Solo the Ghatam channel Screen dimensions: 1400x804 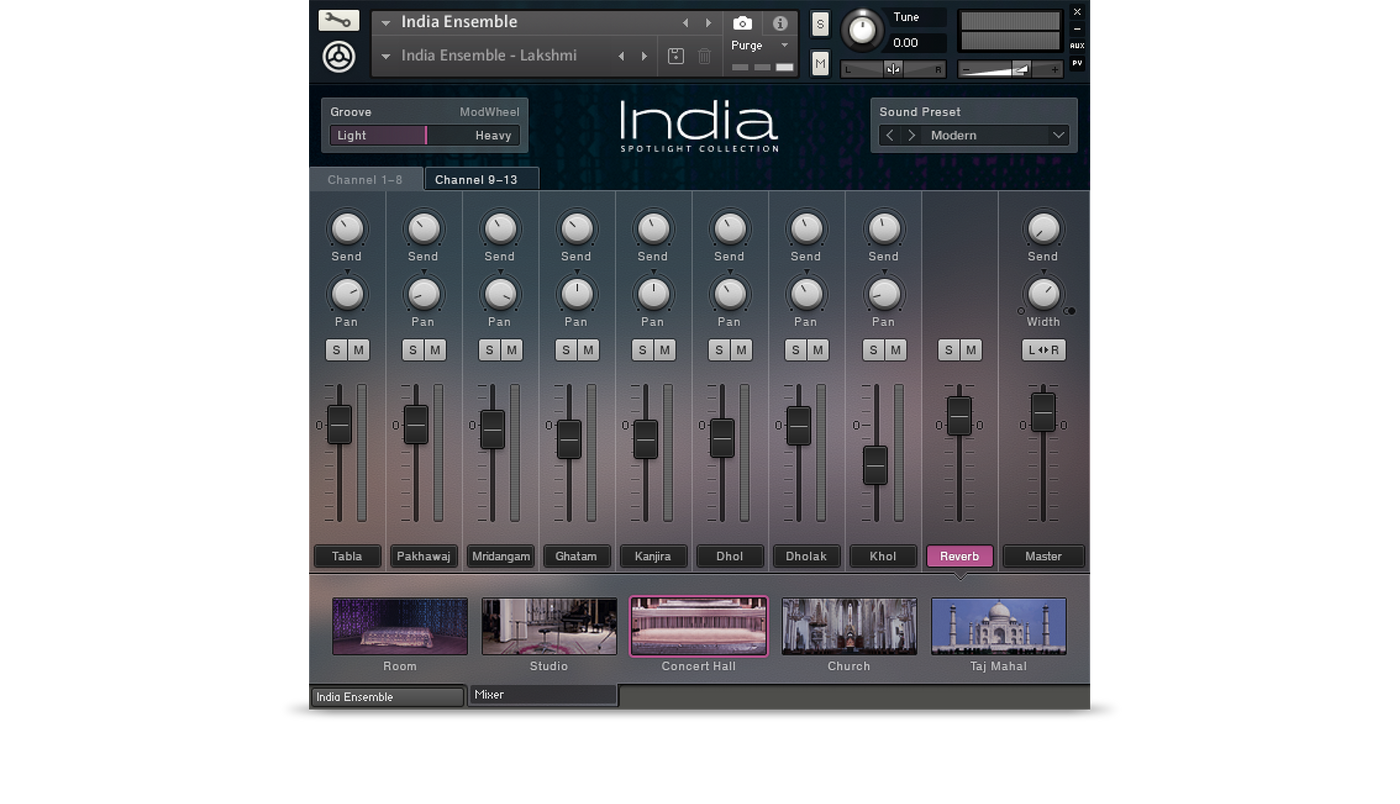click(566, 350)
